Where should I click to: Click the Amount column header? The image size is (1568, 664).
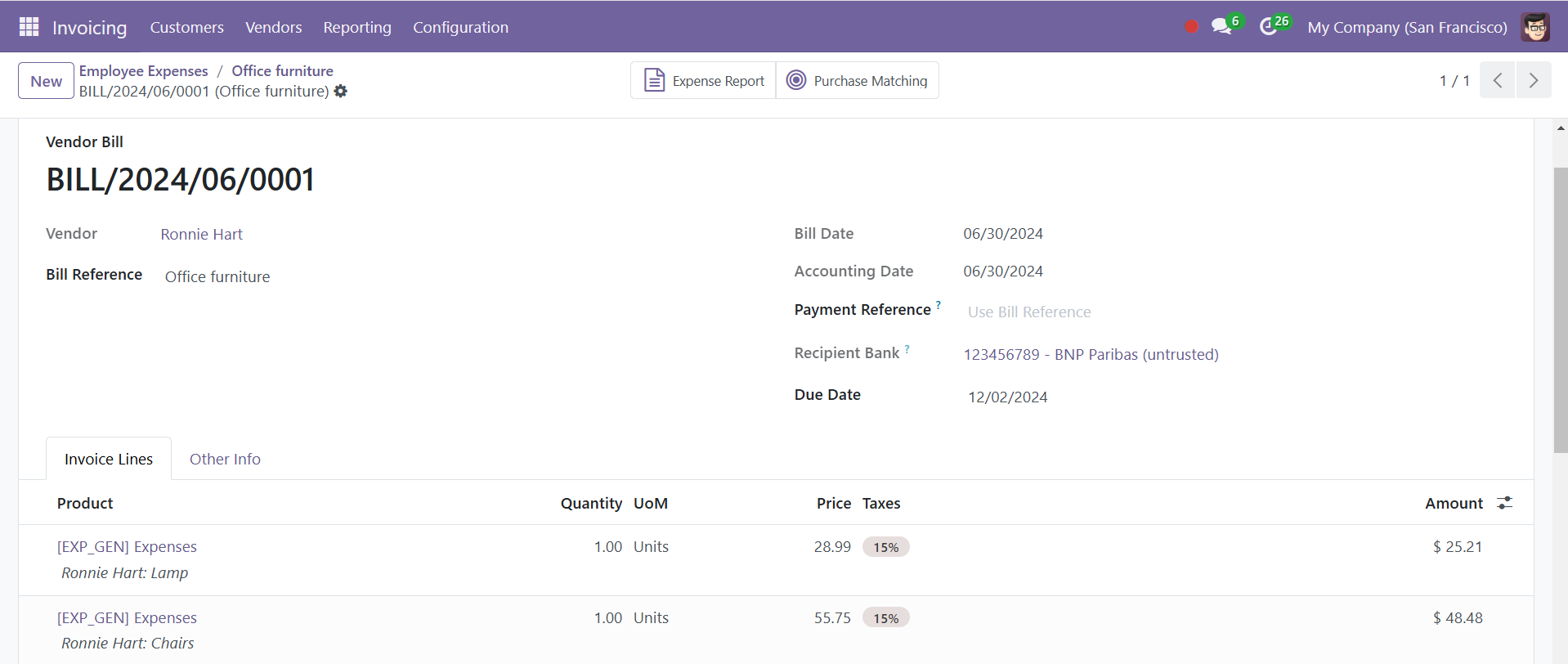click(x=1454, y=503)
